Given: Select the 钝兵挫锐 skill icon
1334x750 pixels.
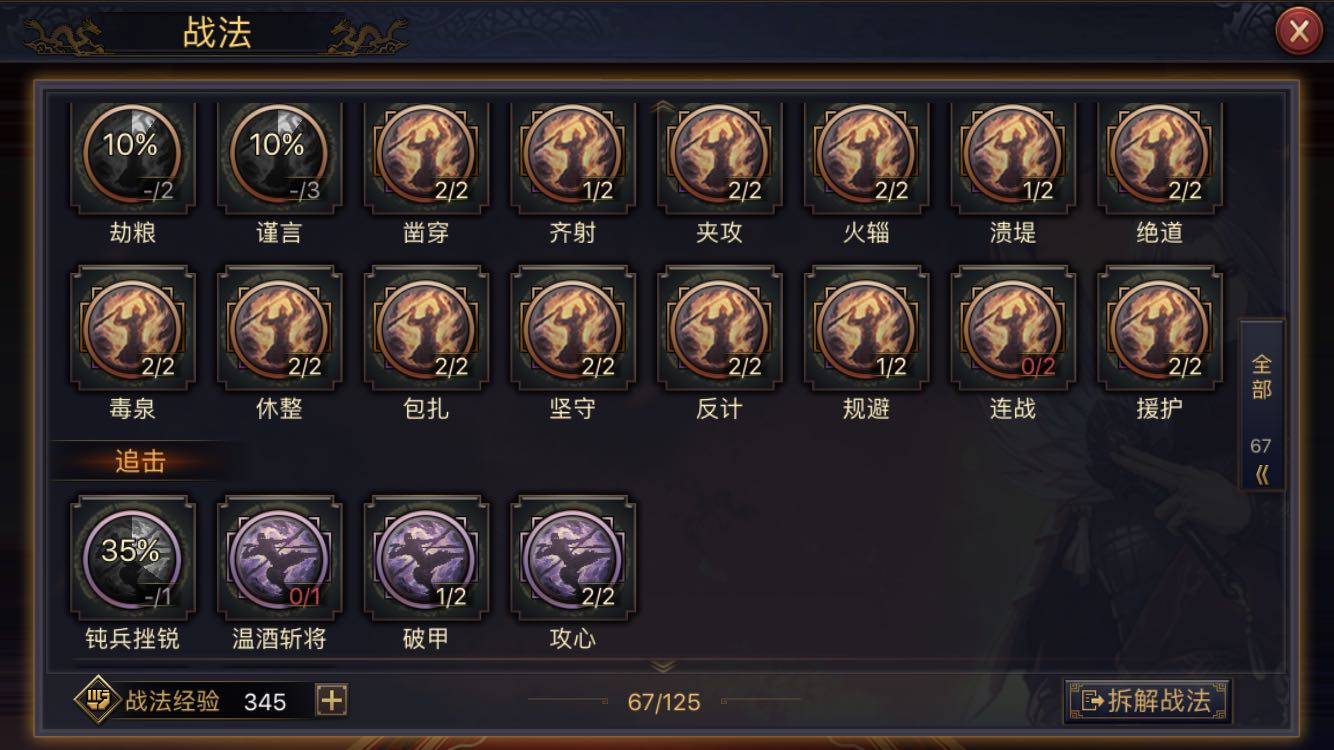Looking at the screenshot, I should click(x=133, y=558).
